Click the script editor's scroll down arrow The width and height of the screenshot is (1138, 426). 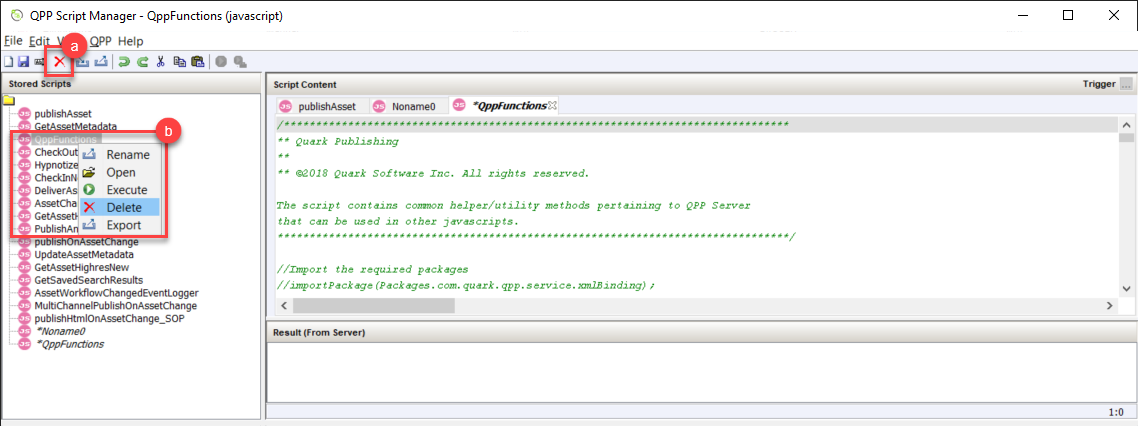click(1126, 288)
